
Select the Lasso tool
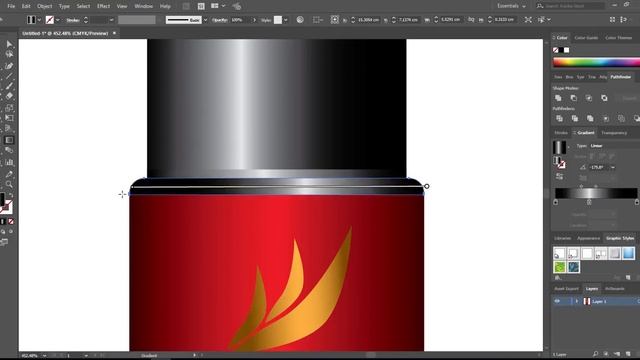[x=9, y=54]
